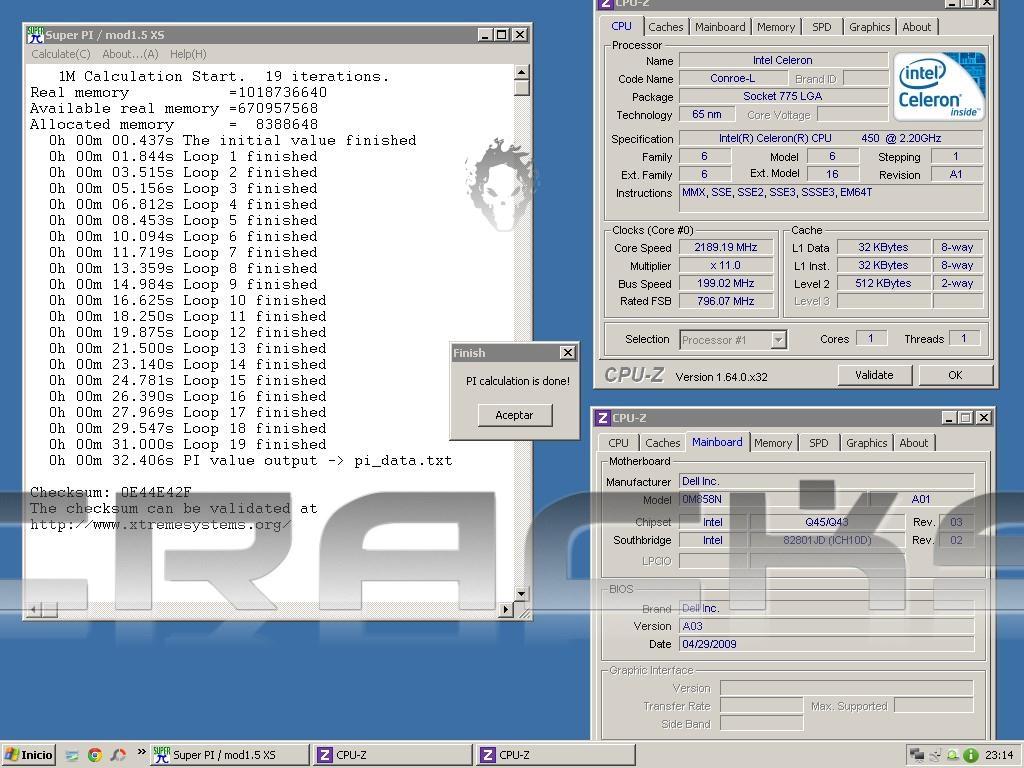1024x768 pixels.
Task: Click the Multiplier value x 11.0
Action: click(726, 266)
